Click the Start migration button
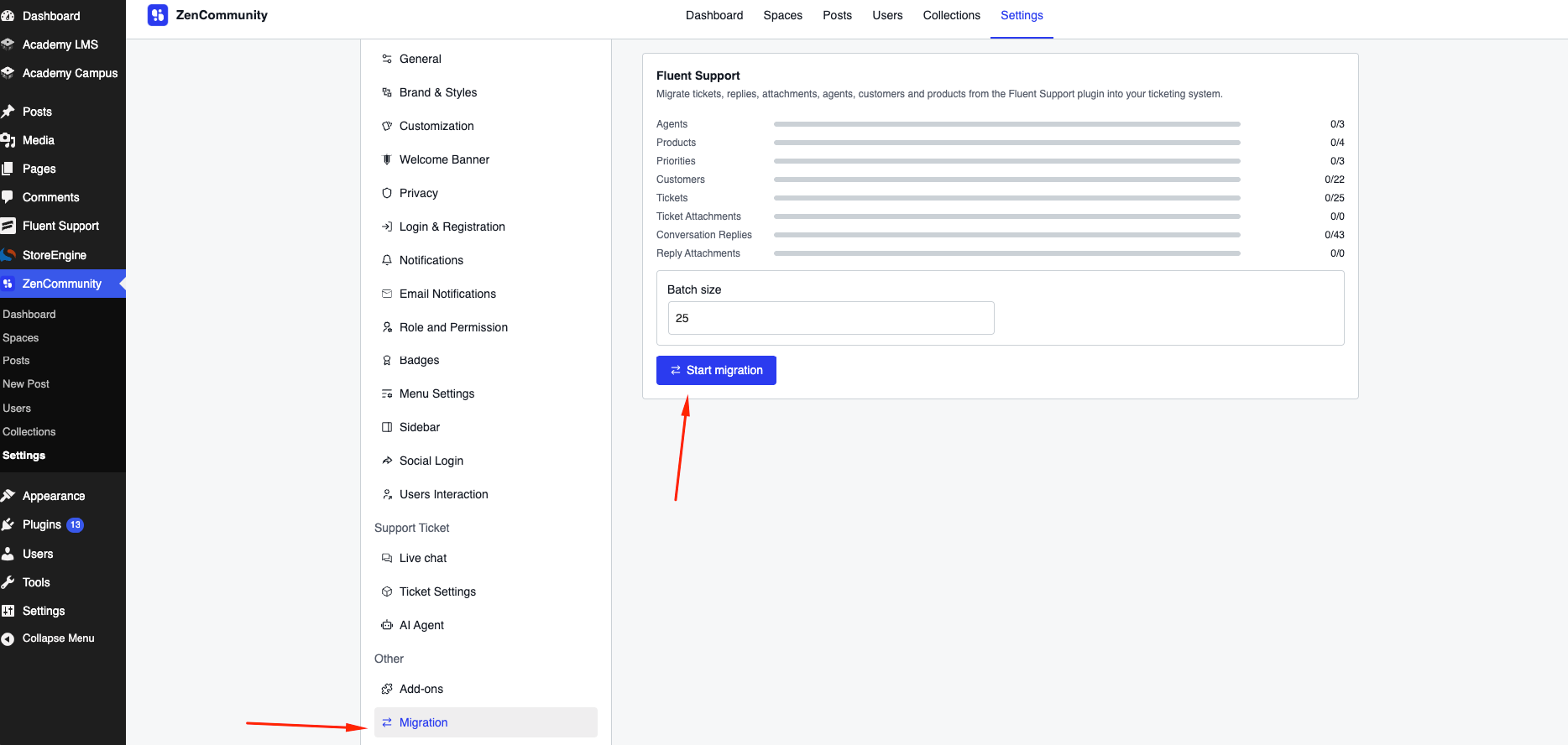Image resolution: width=1568 pixels, height=745 pixels. click(x=716, y=370)
